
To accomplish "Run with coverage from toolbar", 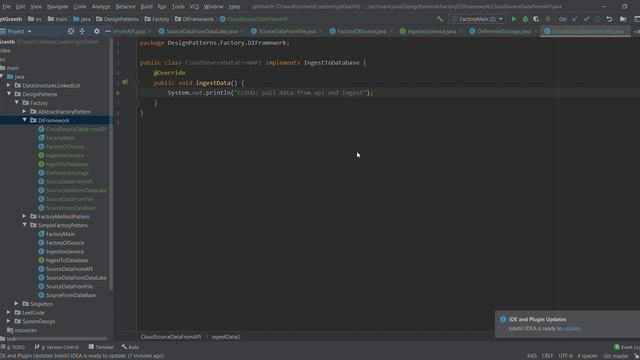I will click(x=536, y=19).
